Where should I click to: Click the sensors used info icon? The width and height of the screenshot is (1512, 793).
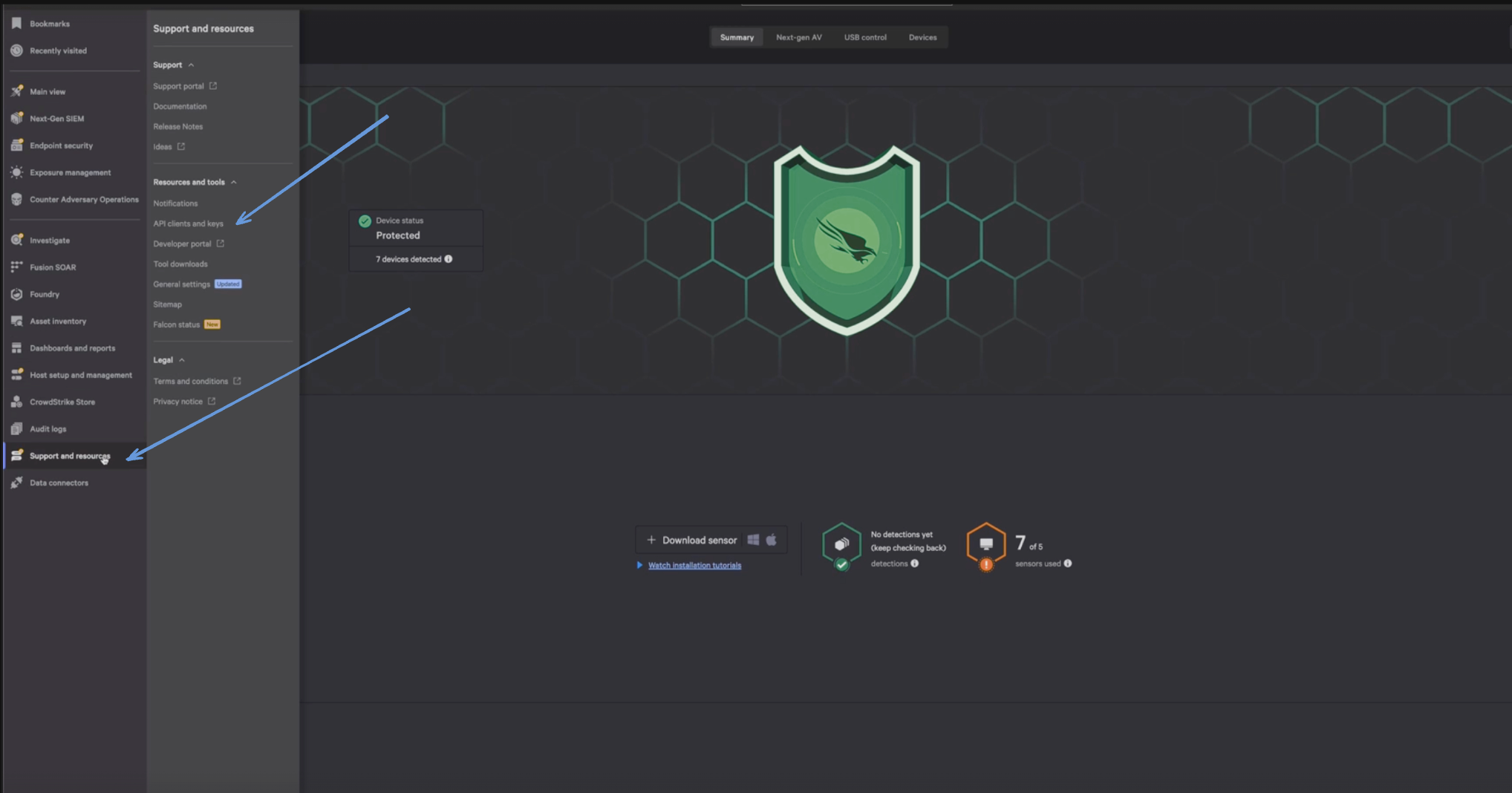coord(1068,564)
